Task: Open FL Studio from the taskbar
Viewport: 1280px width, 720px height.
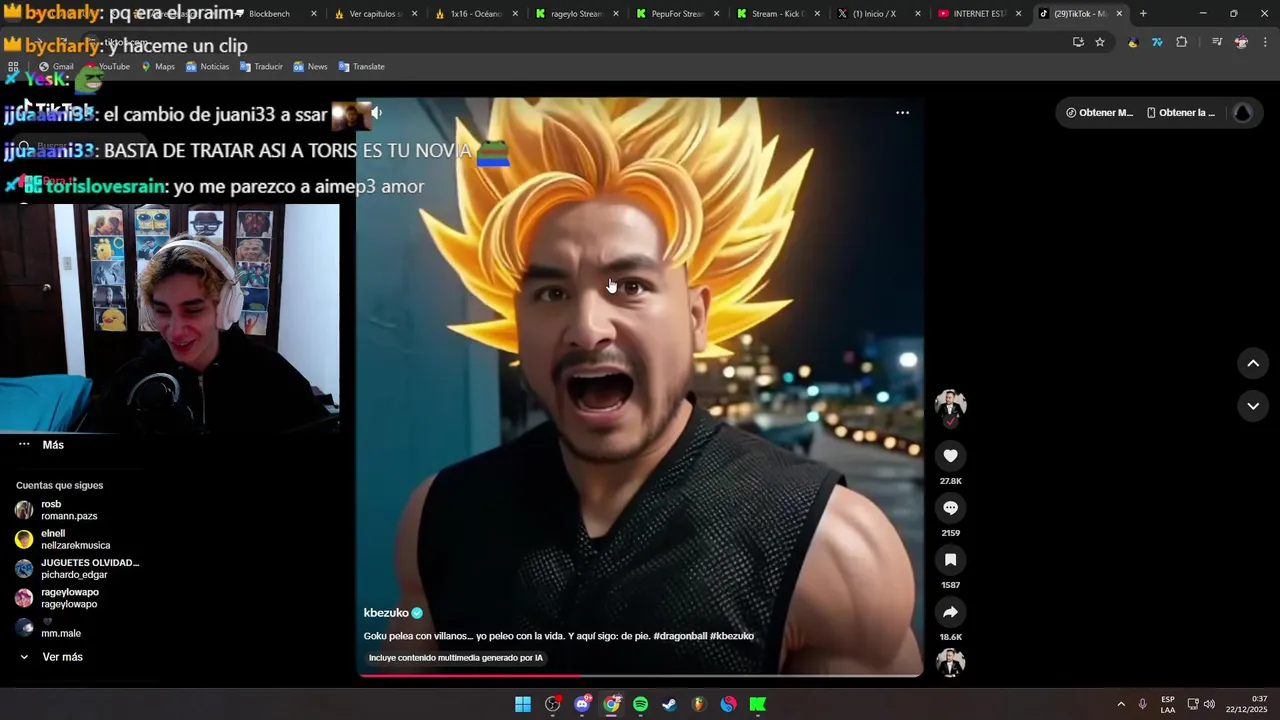Action: (699, 705)
